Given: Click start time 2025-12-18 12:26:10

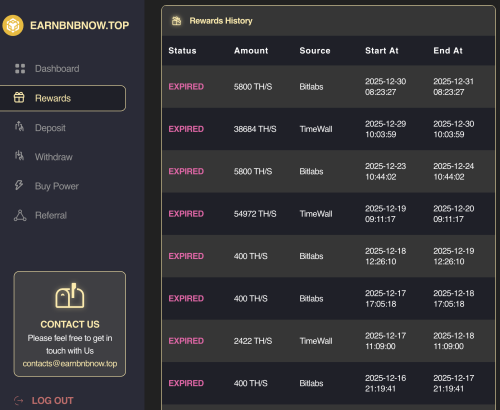Looking at the screenshot, I should (x=385, y=256).
